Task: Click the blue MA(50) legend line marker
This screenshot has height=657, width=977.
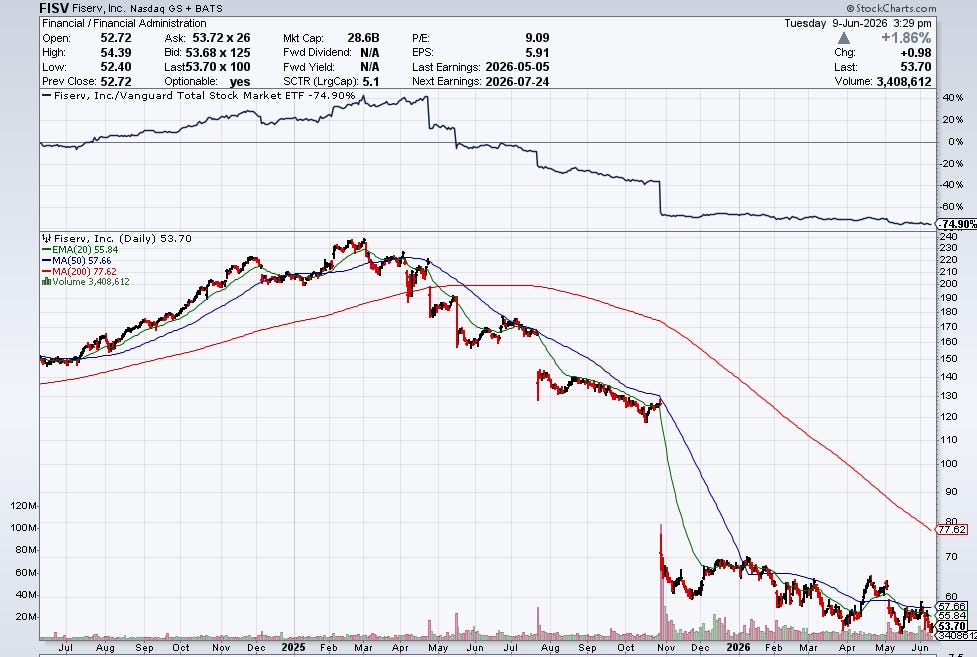Action: tap(47, 261)
